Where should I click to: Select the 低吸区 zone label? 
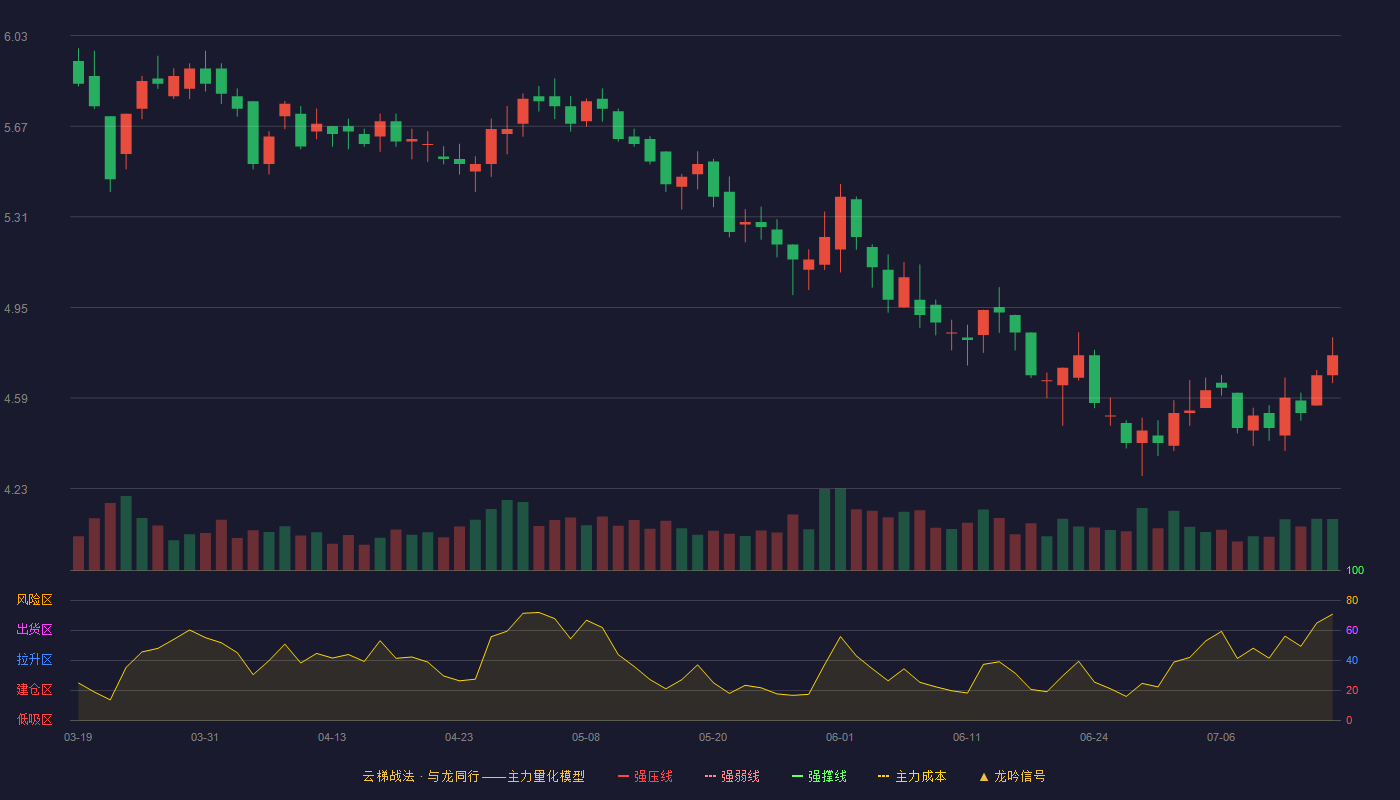coord(35,719)
